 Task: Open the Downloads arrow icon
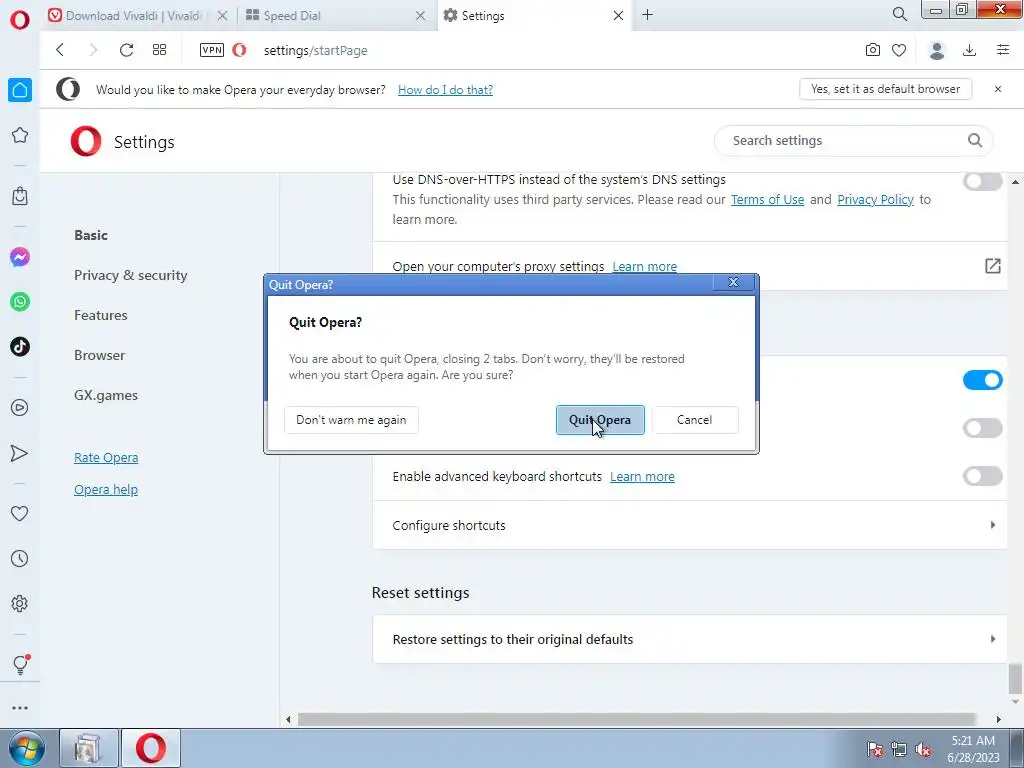[x=970, y=50]
